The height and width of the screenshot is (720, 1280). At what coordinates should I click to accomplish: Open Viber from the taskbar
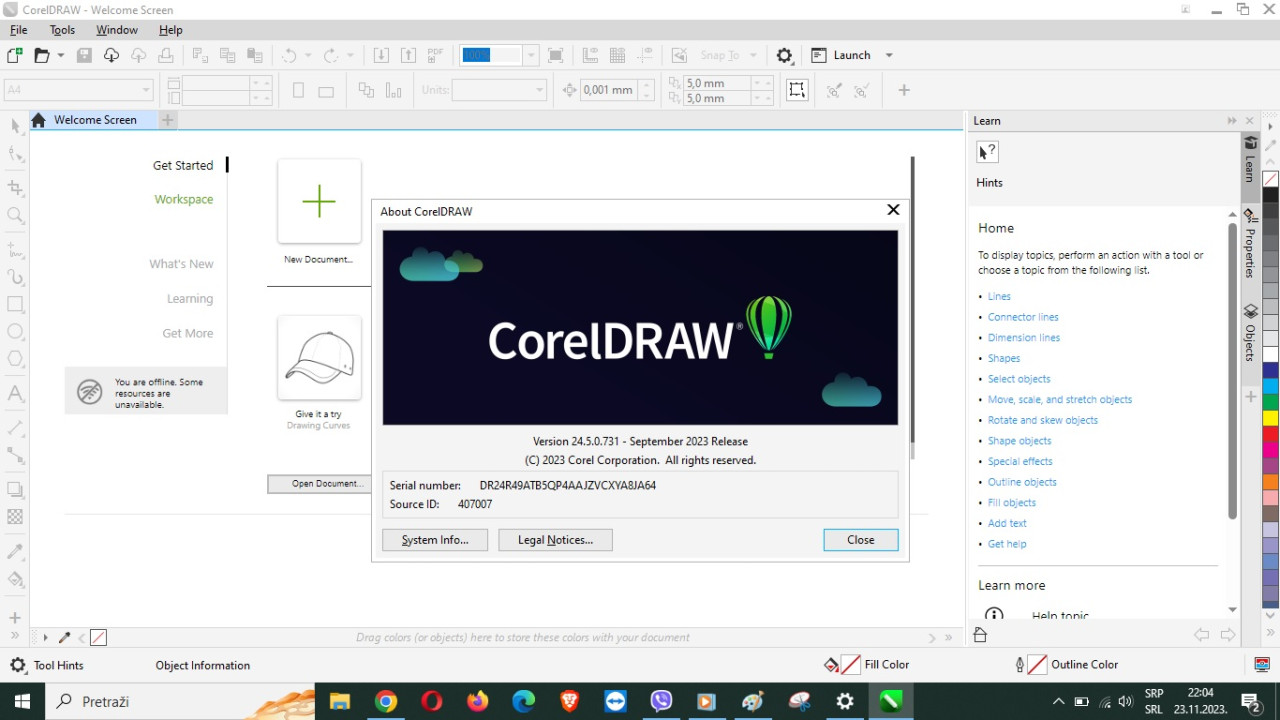tap(661, 701)
